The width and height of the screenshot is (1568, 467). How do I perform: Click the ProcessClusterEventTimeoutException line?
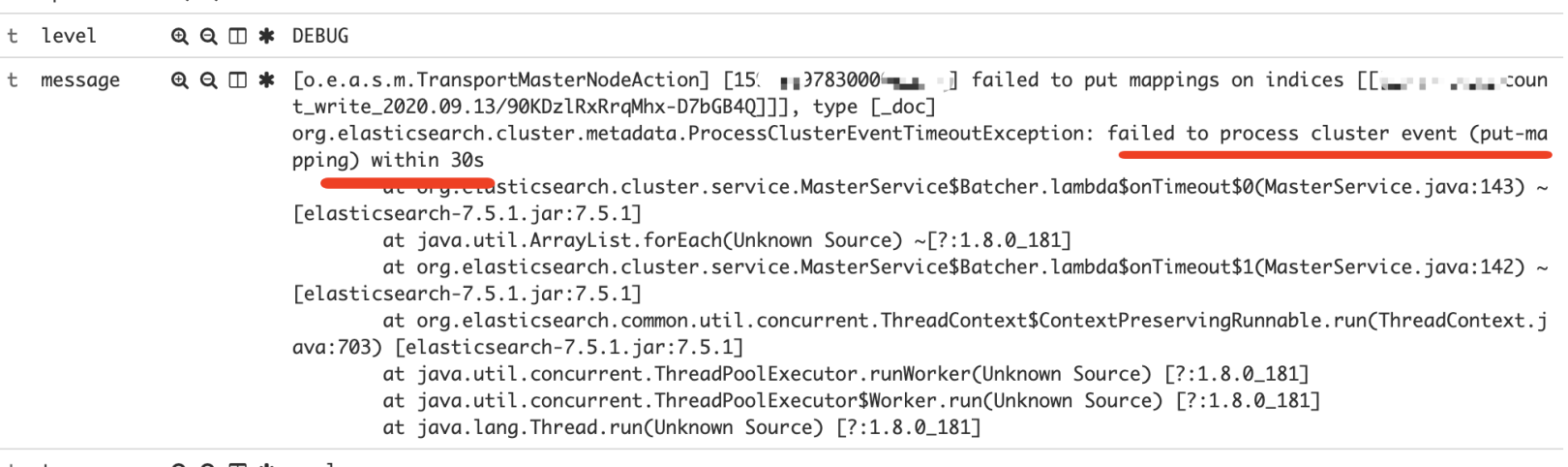pos(920,146)
